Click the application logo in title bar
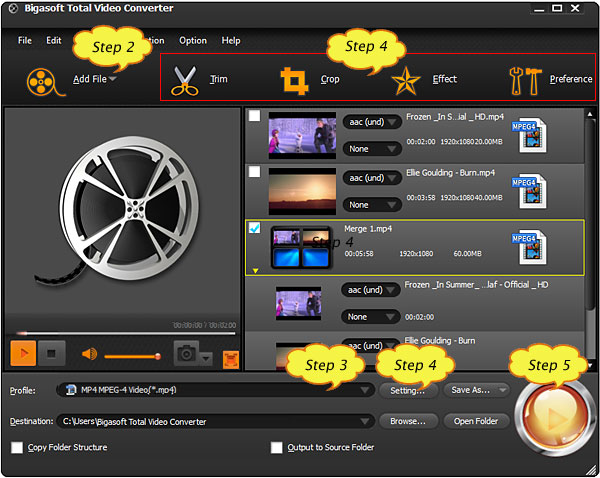 coord(13,9)
